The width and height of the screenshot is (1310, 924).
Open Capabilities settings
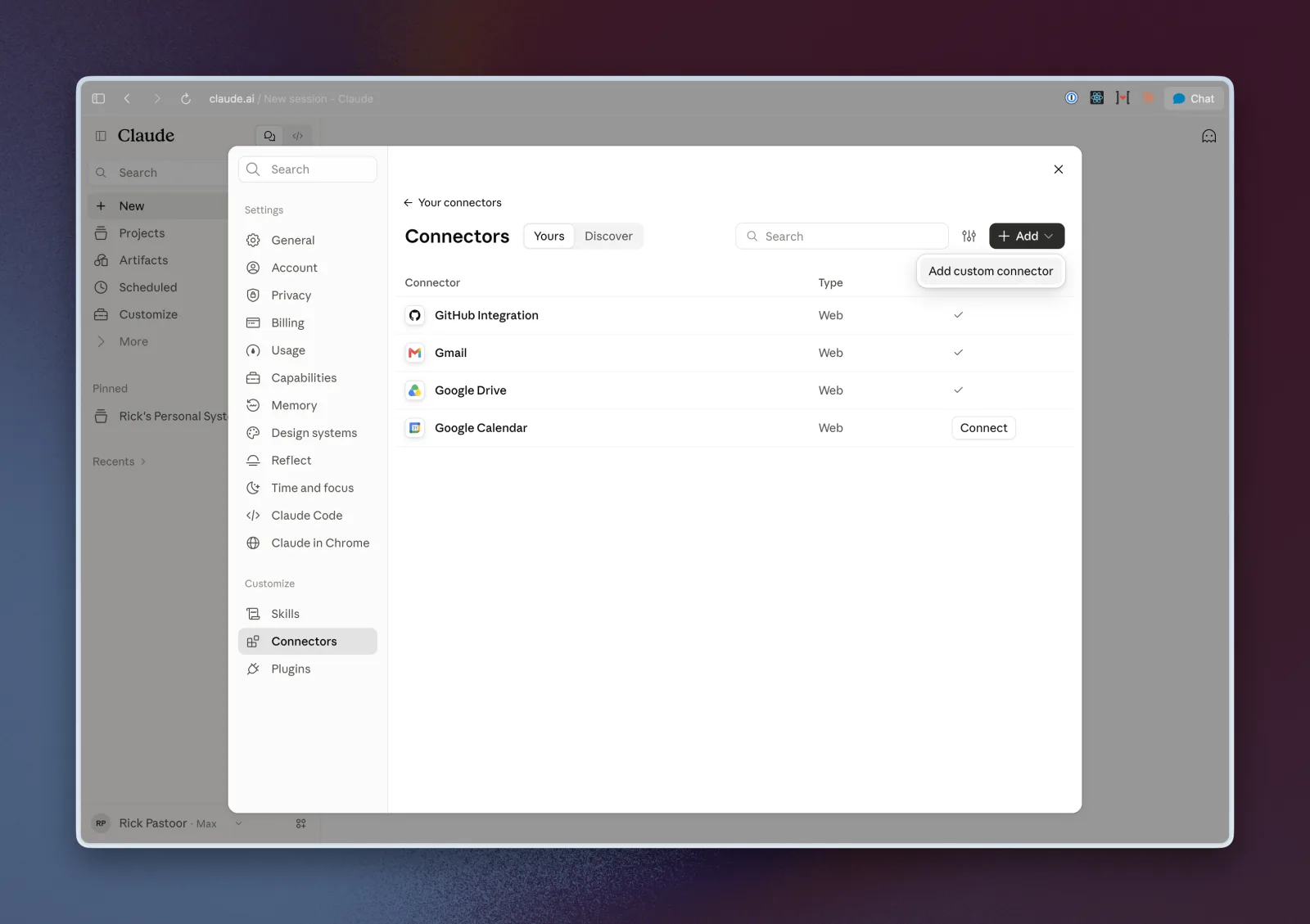[307, 377]
